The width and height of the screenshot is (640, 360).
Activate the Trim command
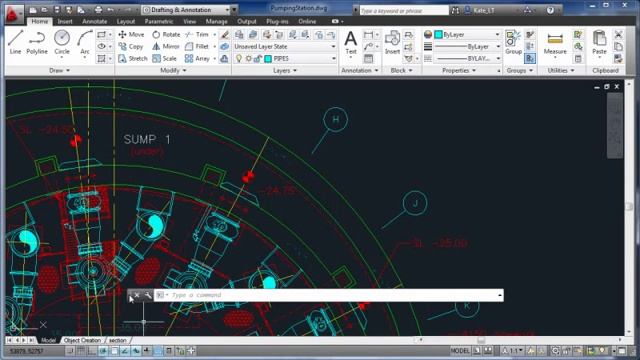[x=197, y=35]
